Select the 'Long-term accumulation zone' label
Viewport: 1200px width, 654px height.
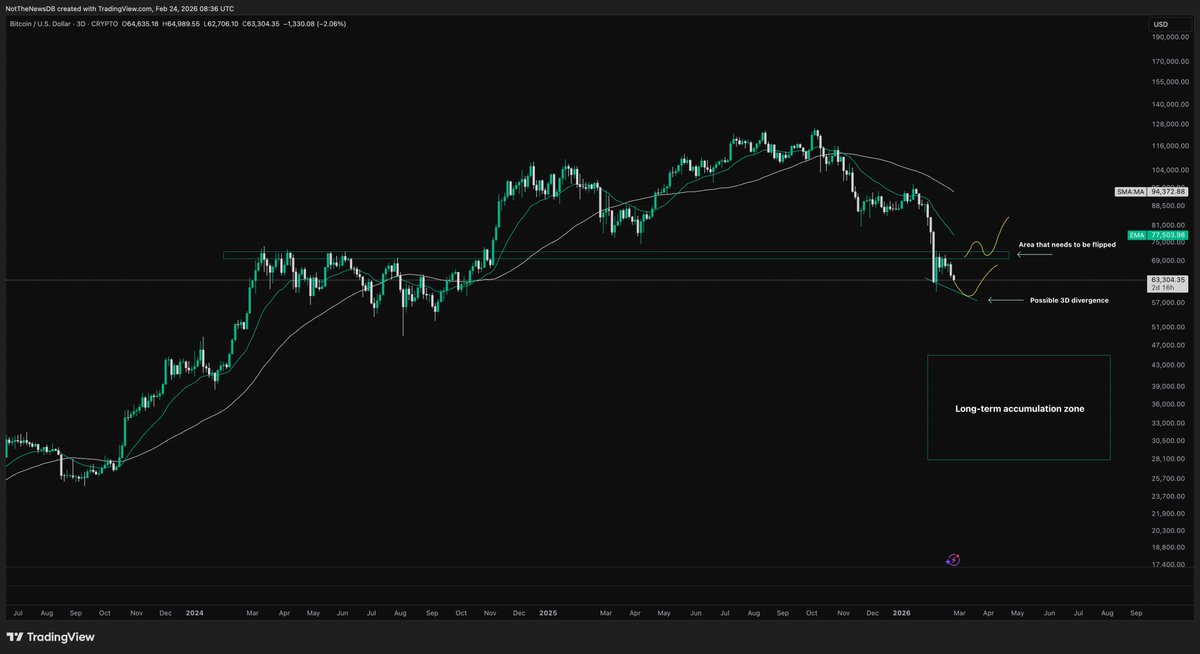[x=1019, y=409]
